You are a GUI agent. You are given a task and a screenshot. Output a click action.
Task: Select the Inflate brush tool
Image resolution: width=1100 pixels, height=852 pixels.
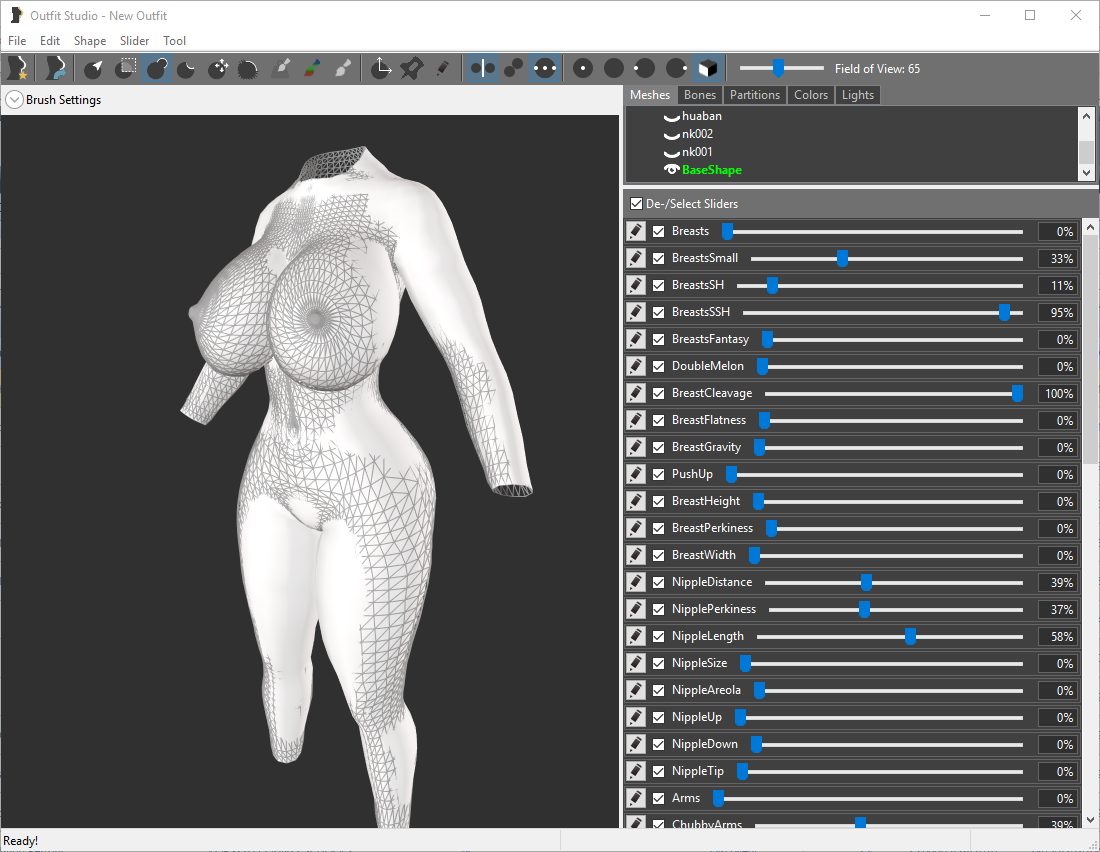157,68
